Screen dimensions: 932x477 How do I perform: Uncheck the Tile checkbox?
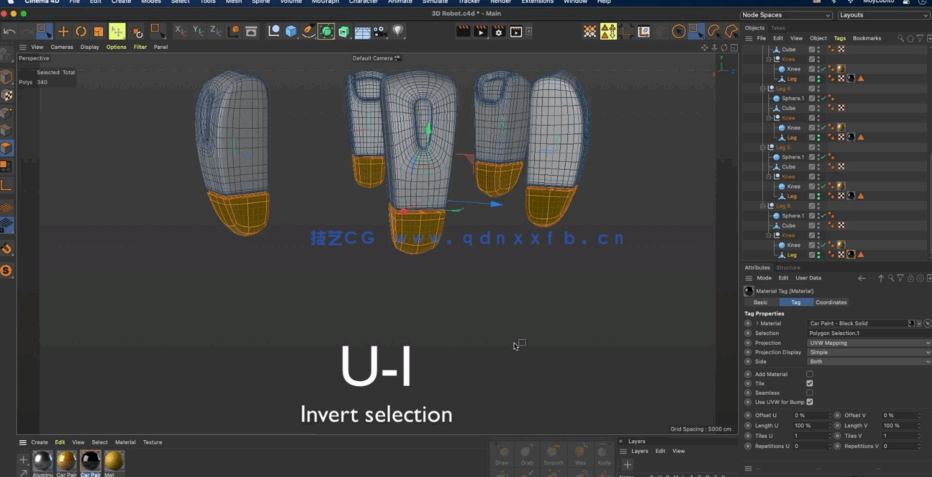click(809, 383)
